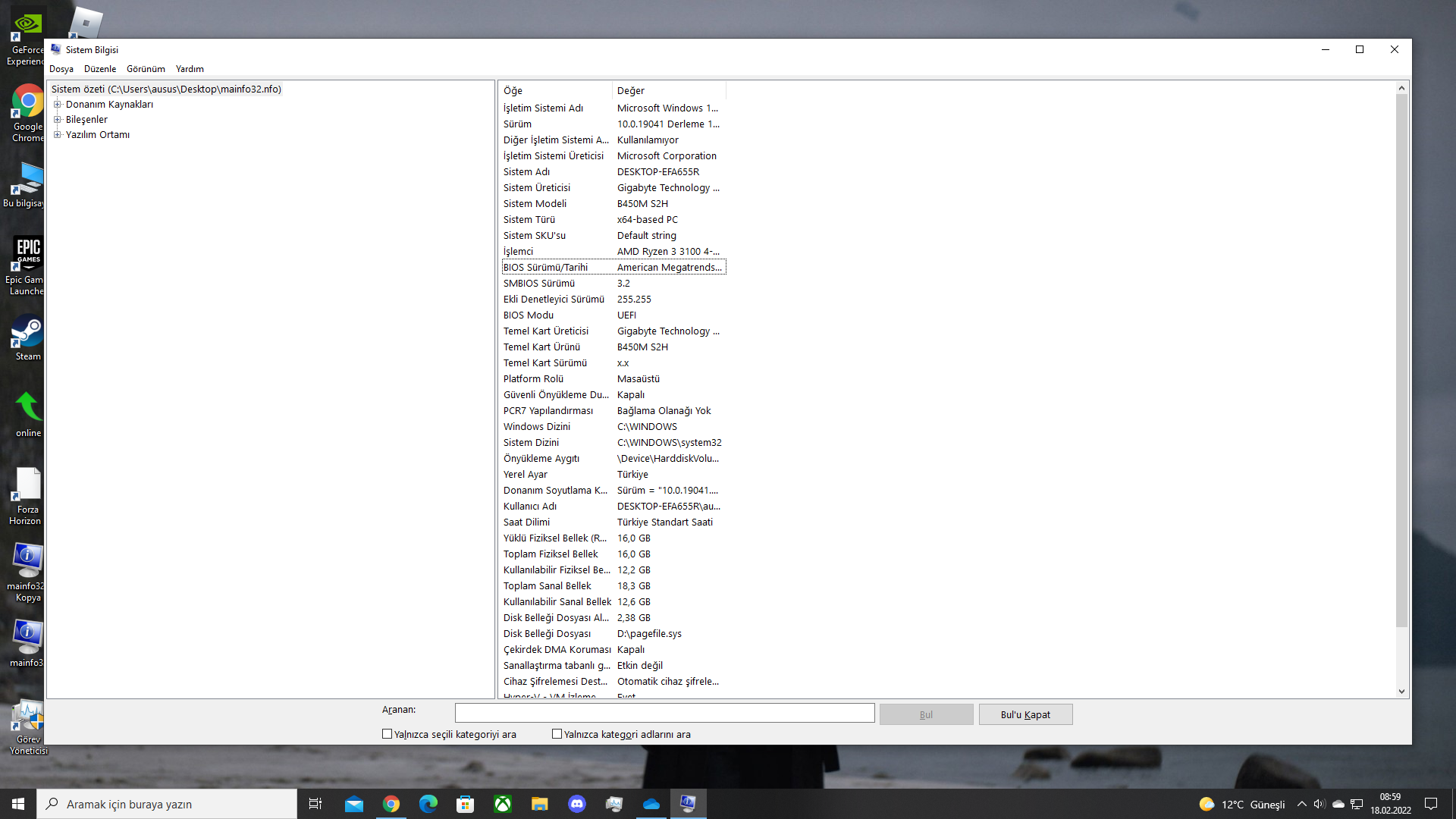This screenshot has height=819, width=1456.
Task: Open weather widget 12°C Güneşli
Action: click(1242, 804)
